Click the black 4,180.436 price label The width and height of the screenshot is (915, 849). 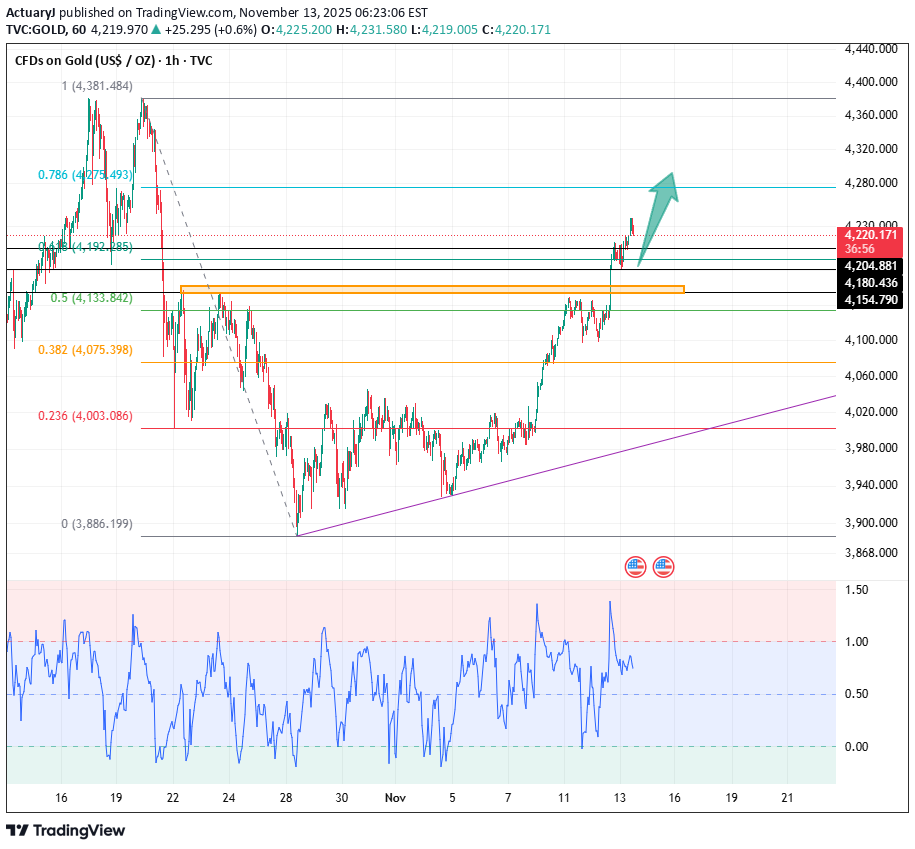(871, 284)
